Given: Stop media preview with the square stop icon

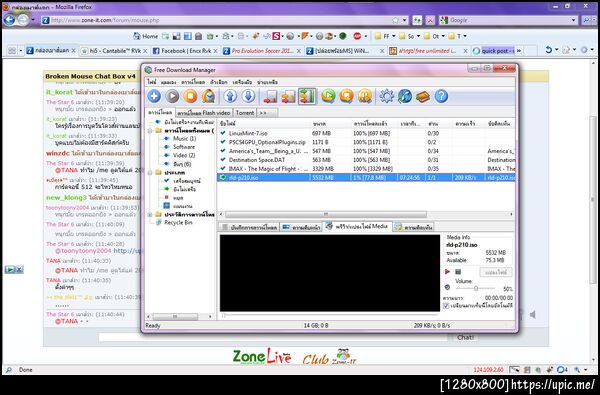Looking at the screenshot, I should point(458,272).
